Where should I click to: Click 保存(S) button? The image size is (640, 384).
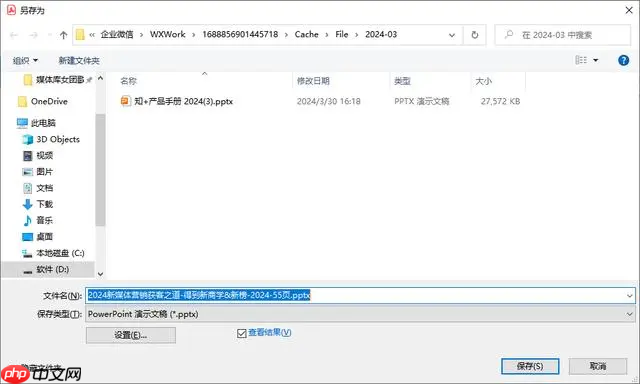(530, 366)
